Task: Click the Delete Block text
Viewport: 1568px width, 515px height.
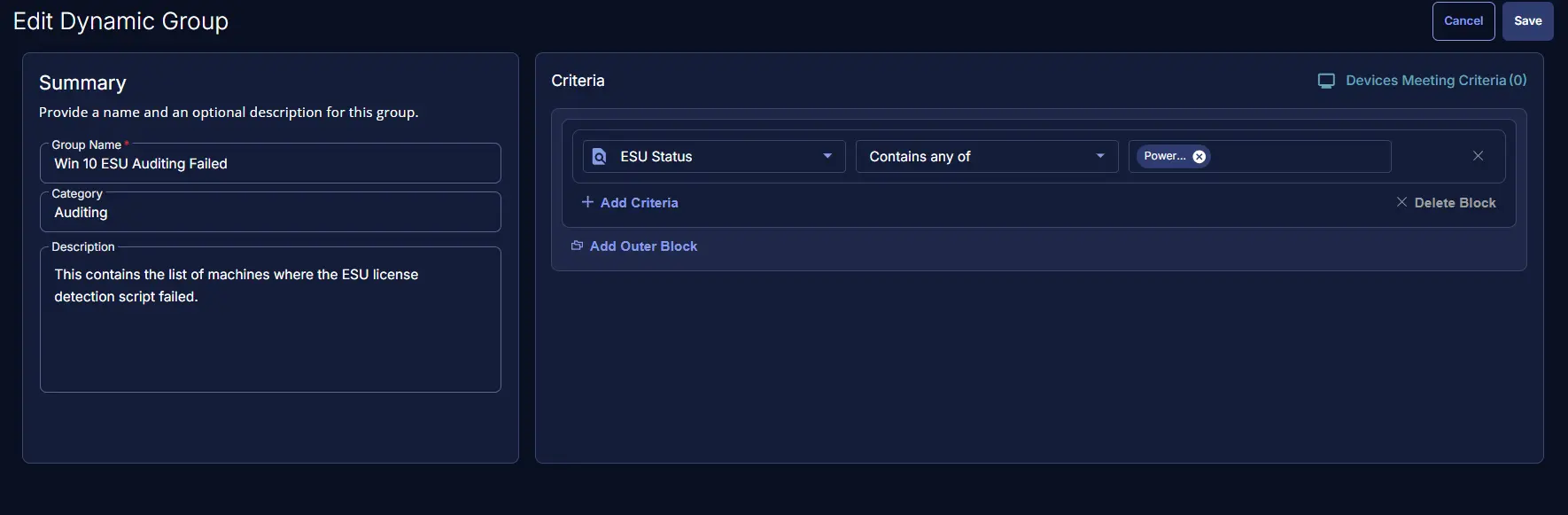Action: point(1455,203)
